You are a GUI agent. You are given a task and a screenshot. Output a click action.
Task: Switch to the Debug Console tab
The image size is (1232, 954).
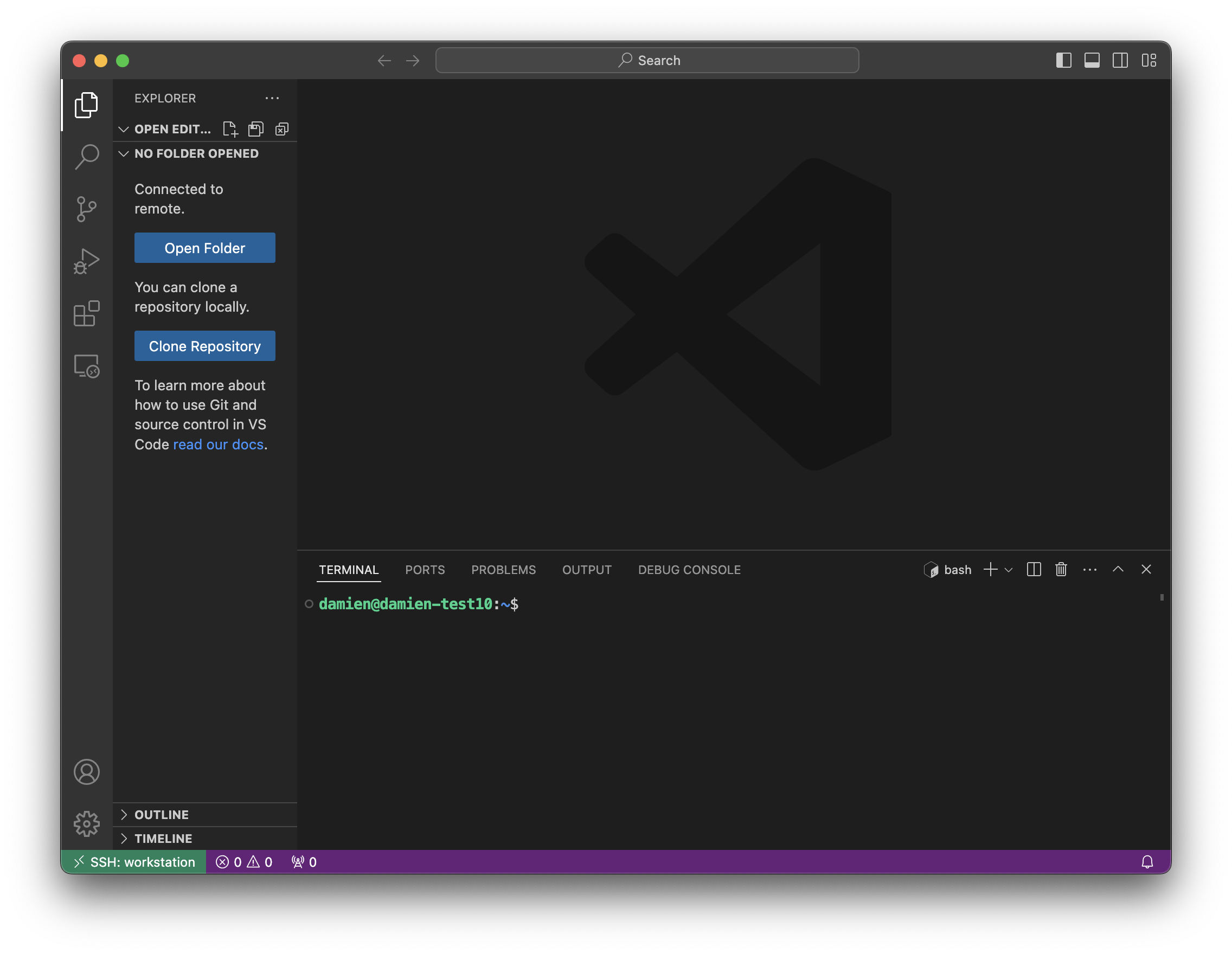pyautogui.click(x=689, y=570)
